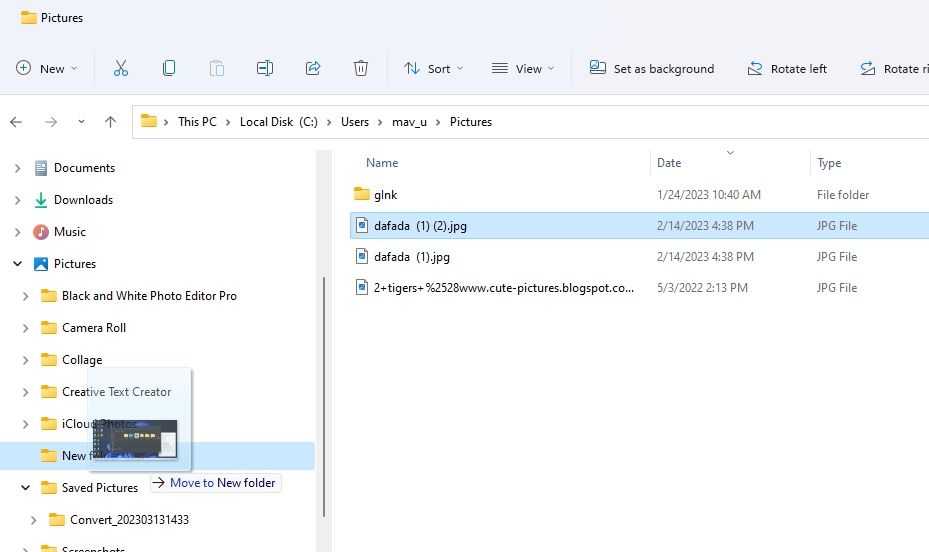
Task: Open the View dropdown
Action: point(523,68)
